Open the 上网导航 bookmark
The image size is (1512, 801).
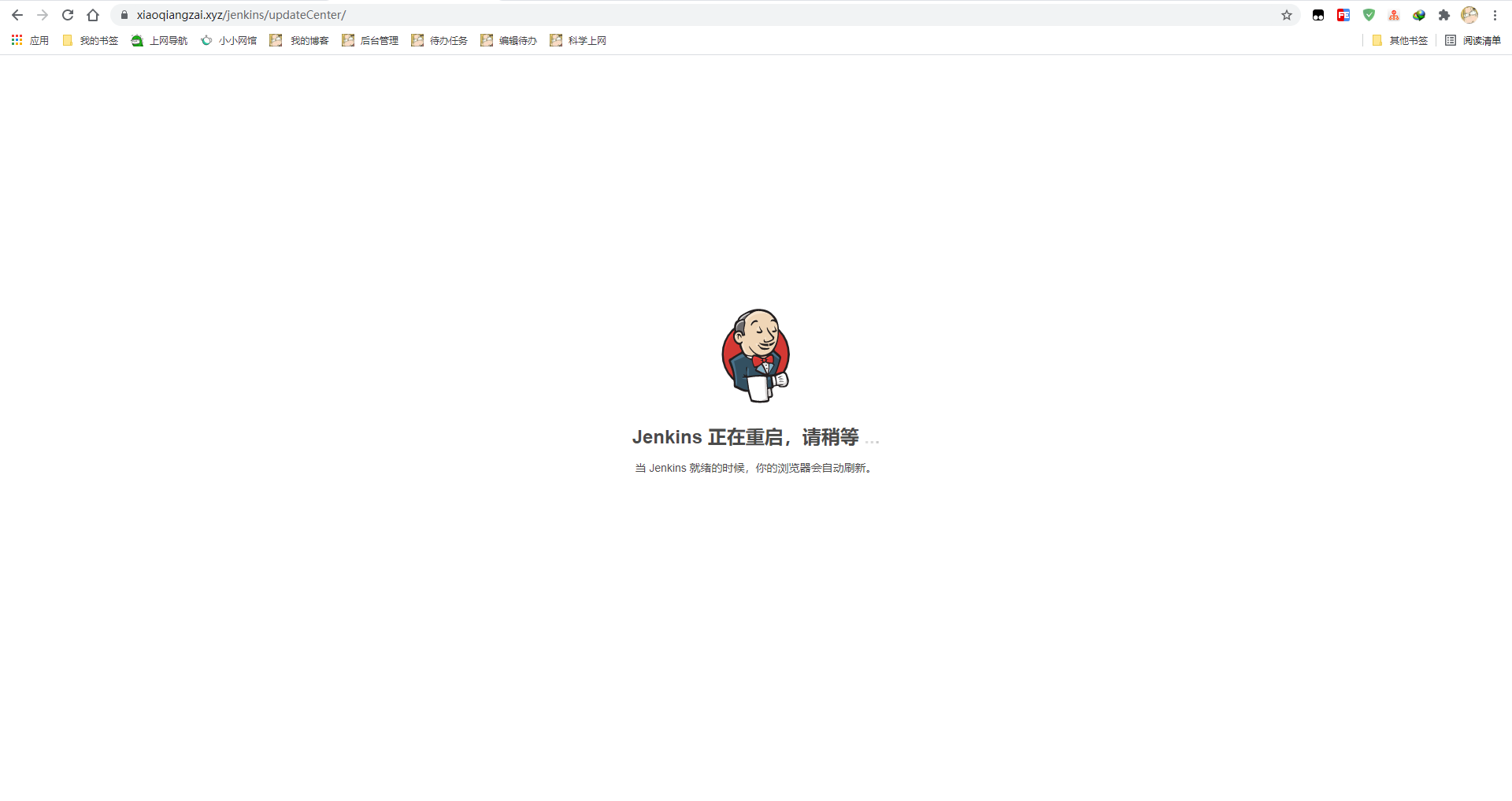(x=160, y=40)
